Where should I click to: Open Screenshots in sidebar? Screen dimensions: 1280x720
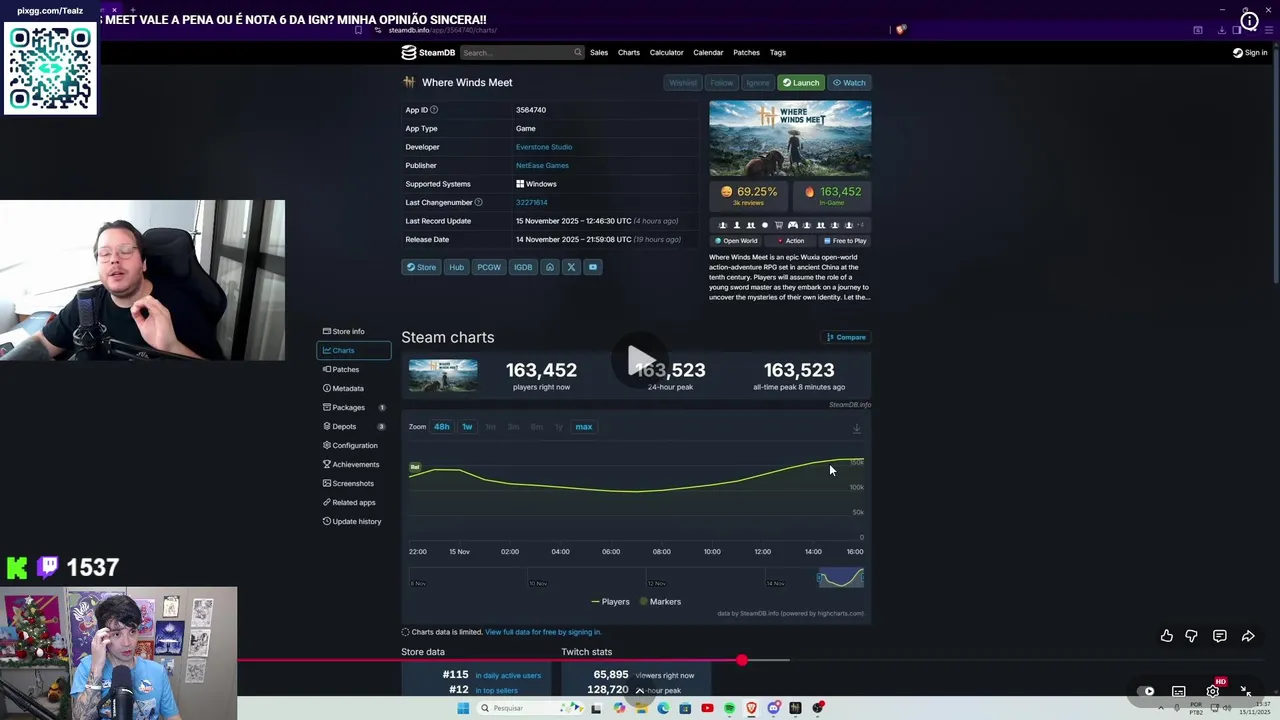click(354, 483)
